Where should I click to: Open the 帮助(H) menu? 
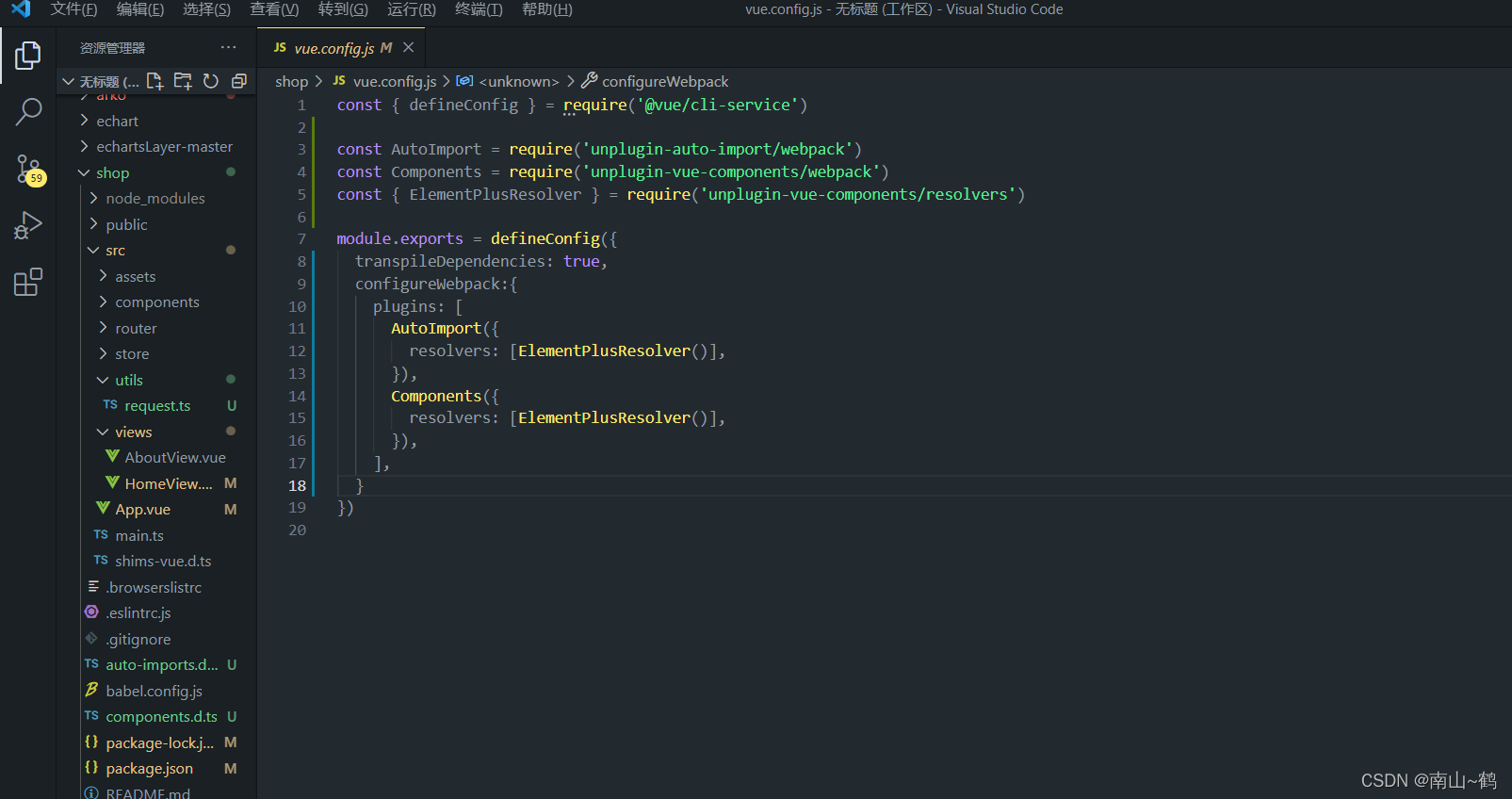(x=547, y=9)
